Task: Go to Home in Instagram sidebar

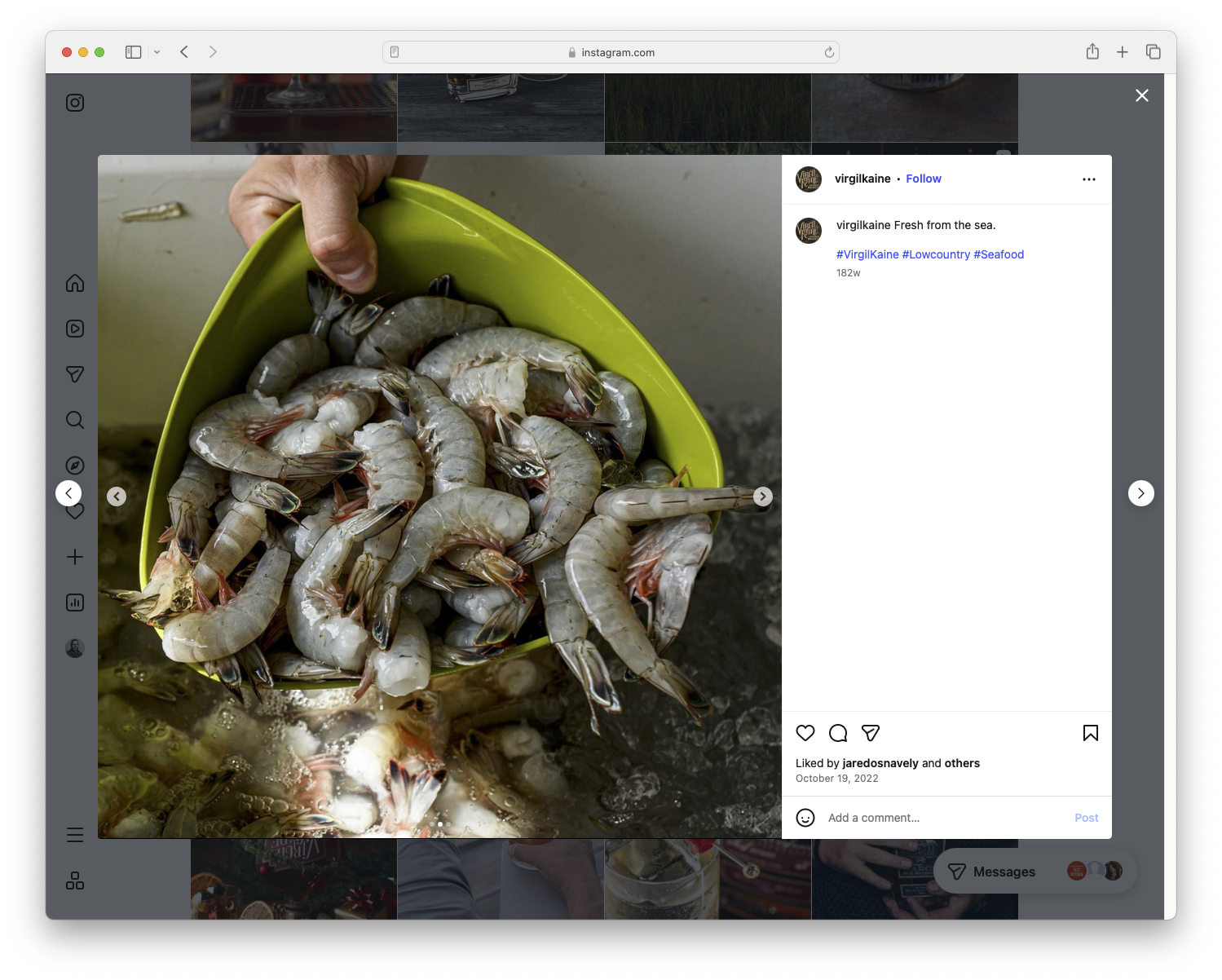Action: pyautogui.click(x=75, y=283)
